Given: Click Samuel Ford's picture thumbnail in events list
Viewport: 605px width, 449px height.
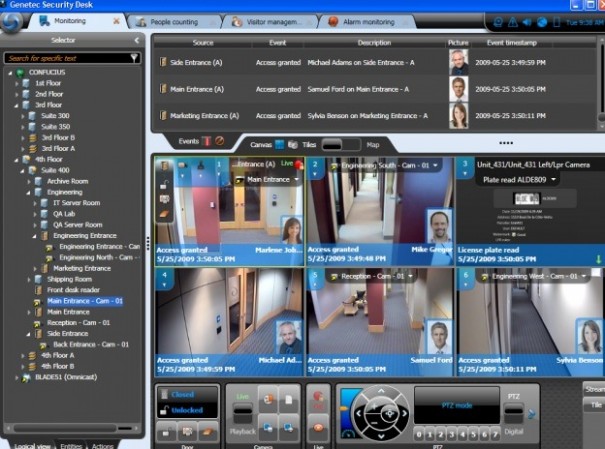Looking at the screenshot, I should 458,88.
